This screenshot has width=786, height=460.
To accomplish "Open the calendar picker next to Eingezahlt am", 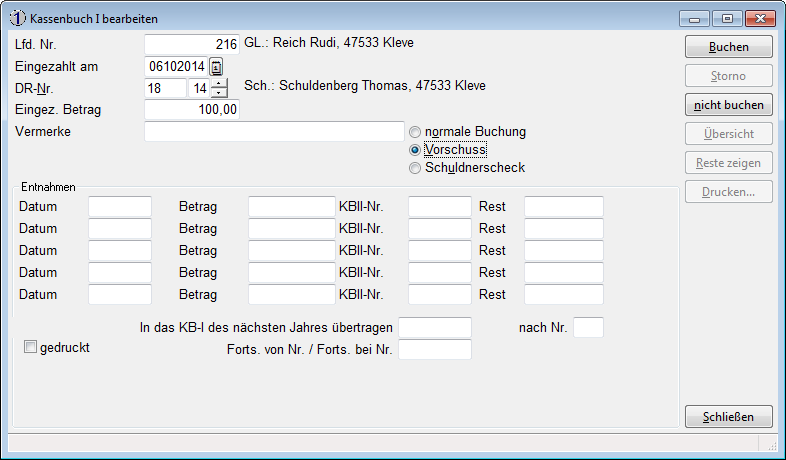I will (217, 66).
